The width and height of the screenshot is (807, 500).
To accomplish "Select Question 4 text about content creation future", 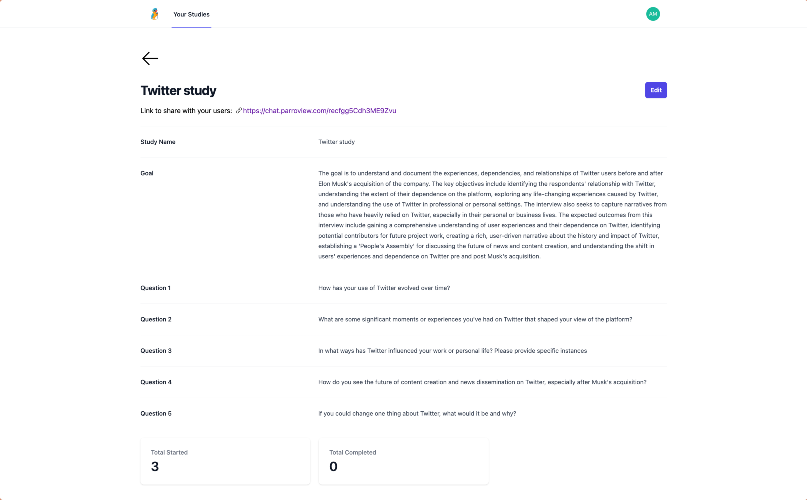I will (482, 382).
